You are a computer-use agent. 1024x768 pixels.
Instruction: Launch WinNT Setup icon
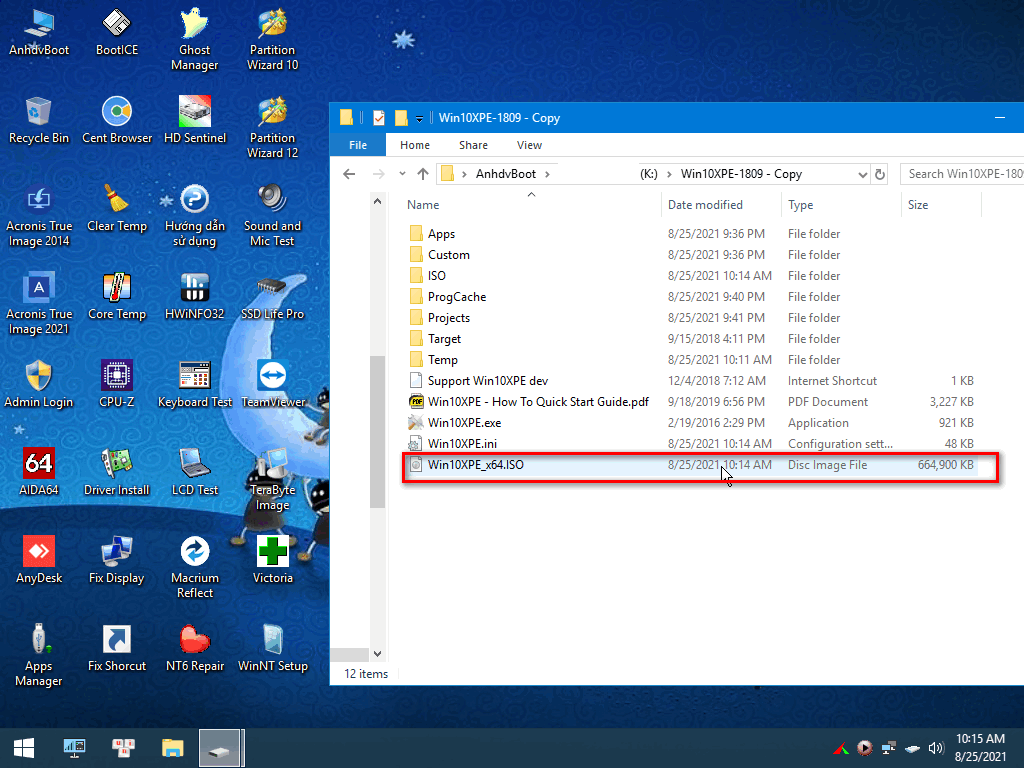272,649
